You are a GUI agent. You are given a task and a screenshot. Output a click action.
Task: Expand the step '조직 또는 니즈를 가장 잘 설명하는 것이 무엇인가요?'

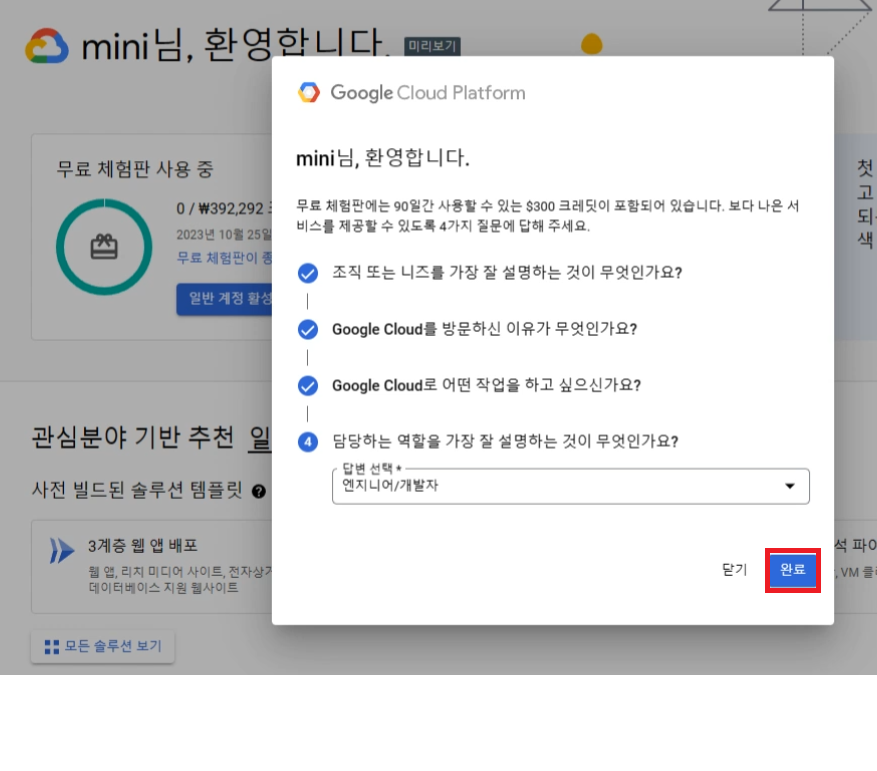click(506, 273)
